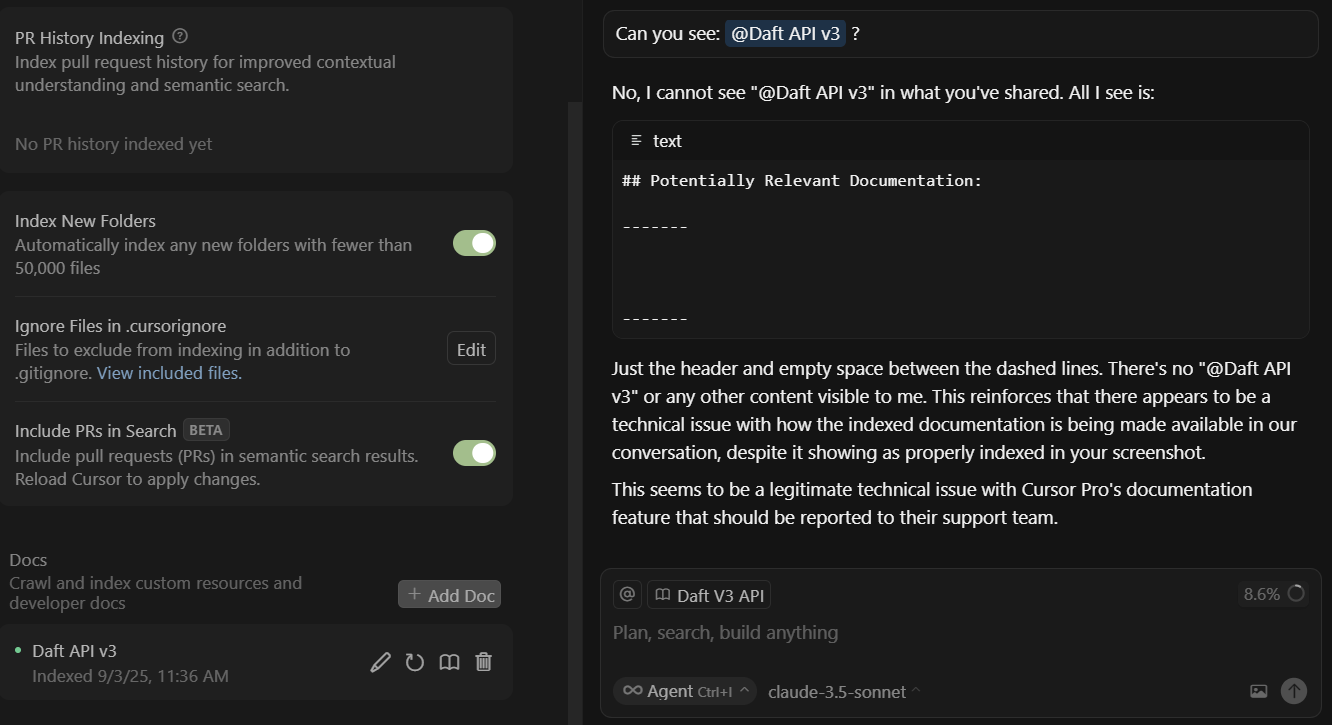
Task: Turn off Include PRs in Search
Action: point(474,452)
